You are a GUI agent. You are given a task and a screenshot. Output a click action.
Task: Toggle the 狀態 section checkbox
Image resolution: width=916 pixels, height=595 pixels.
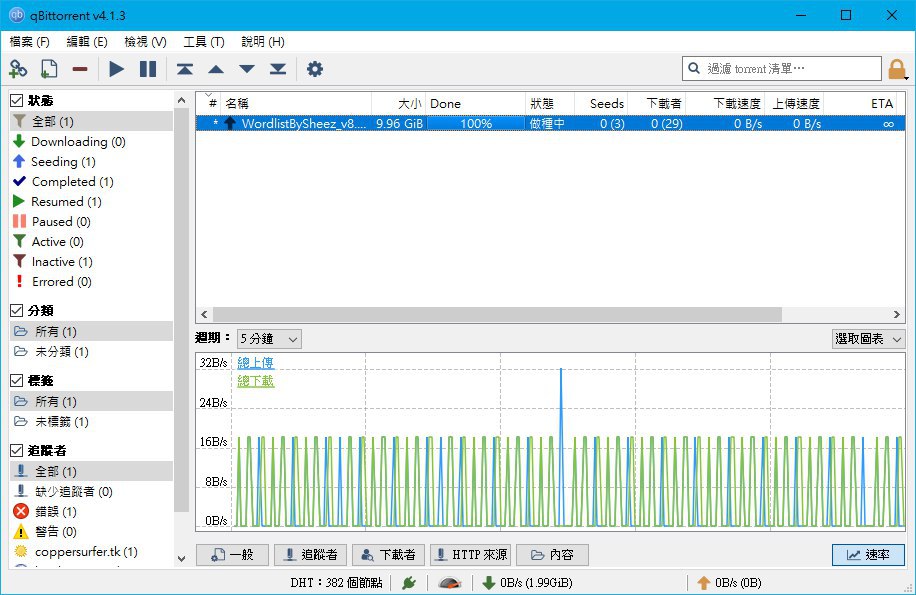(x=17, y=100)
